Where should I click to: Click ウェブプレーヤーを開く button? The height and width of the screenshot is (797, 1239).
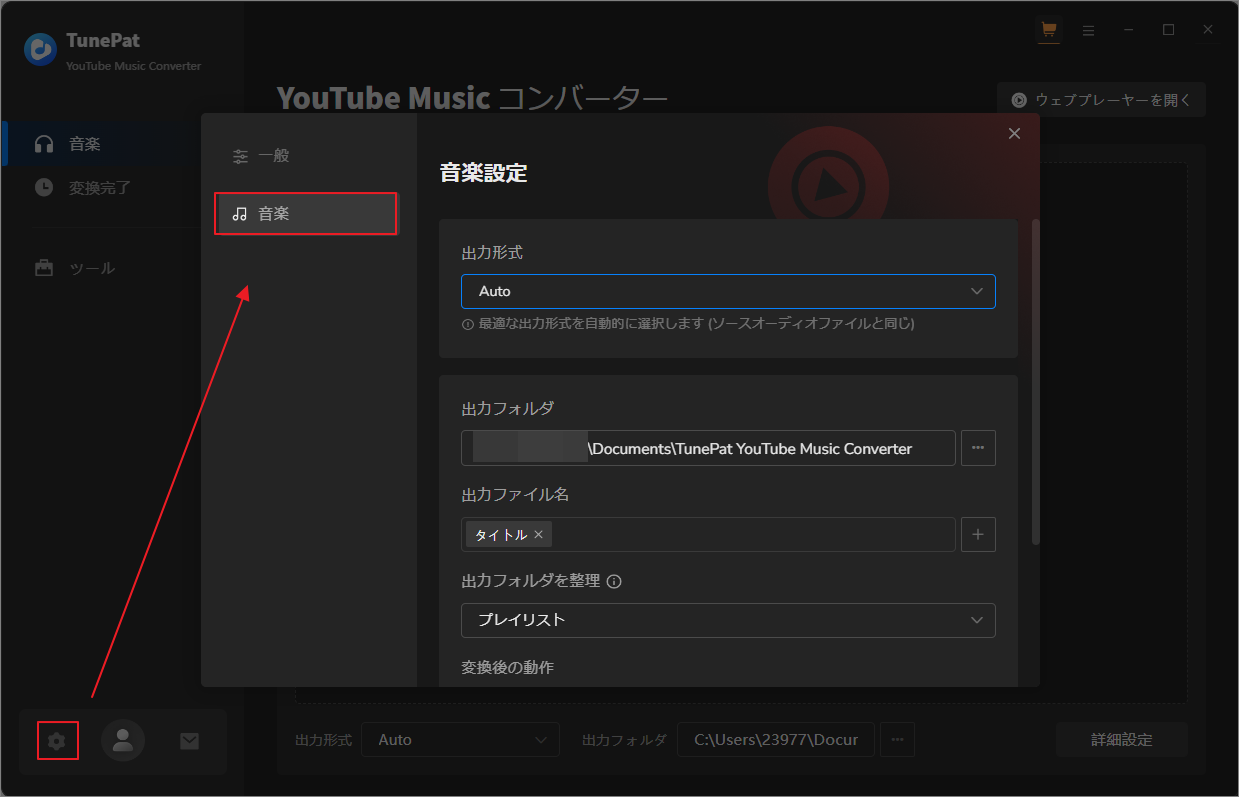point(1101,100)
